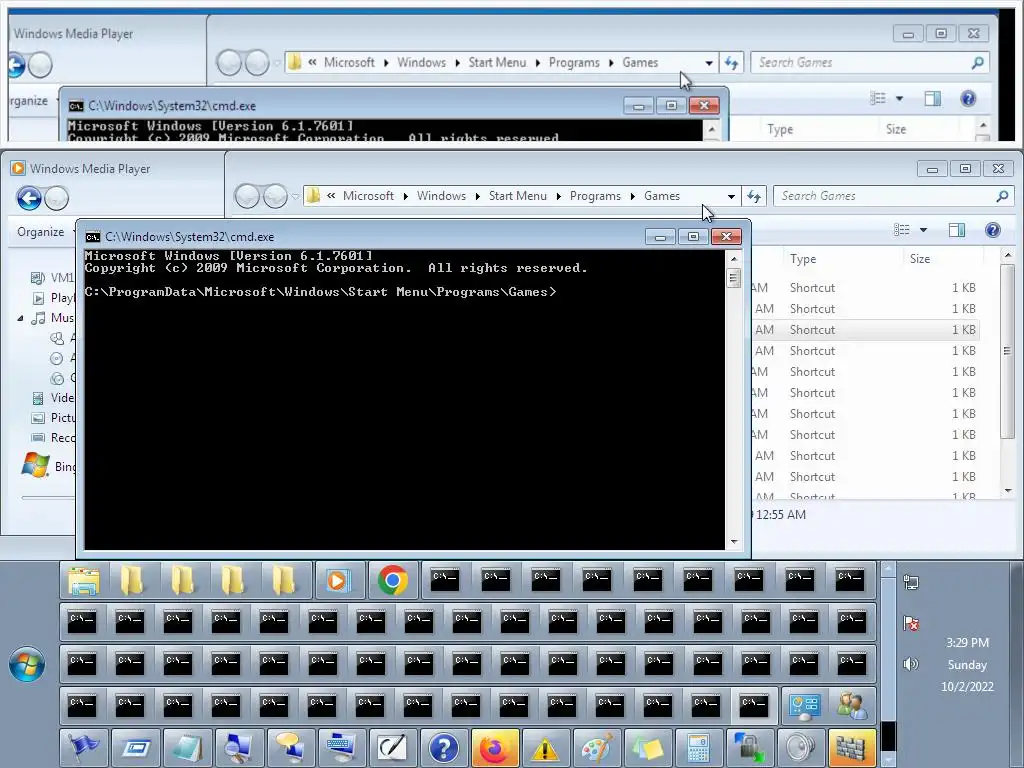Viewport: 1024px width, 768px height.
Task: Click the arrow after Windows in main Explorer breadcrumb
Action: (x=477, y=196)
